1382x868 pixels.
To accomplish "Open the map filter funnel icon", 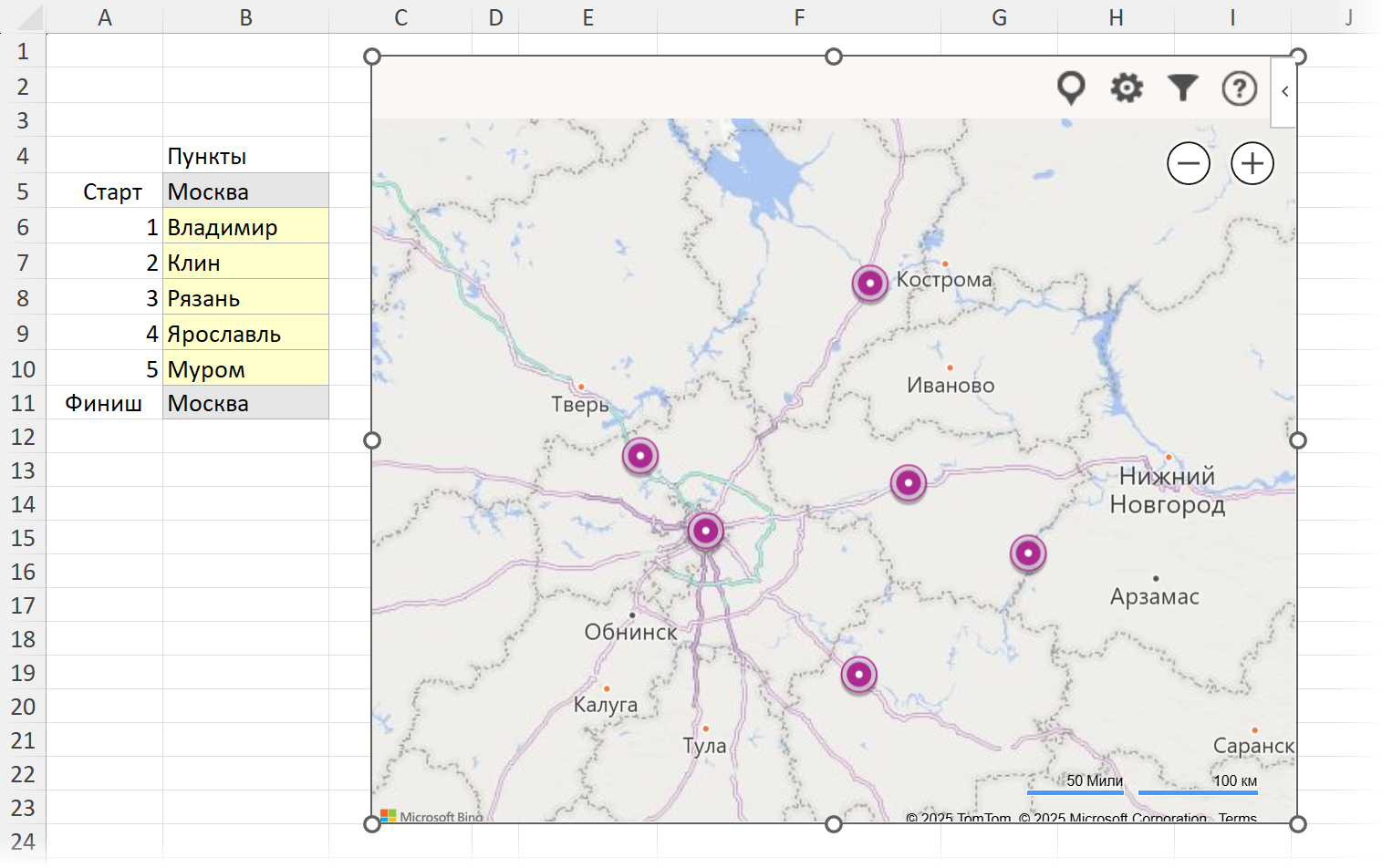I will pyautogui.click(x=1183, y=88).
